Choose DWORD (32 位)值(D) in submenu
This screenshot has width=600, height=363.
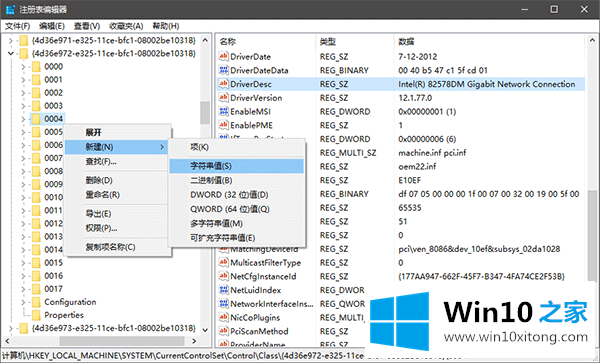point(236,195)
